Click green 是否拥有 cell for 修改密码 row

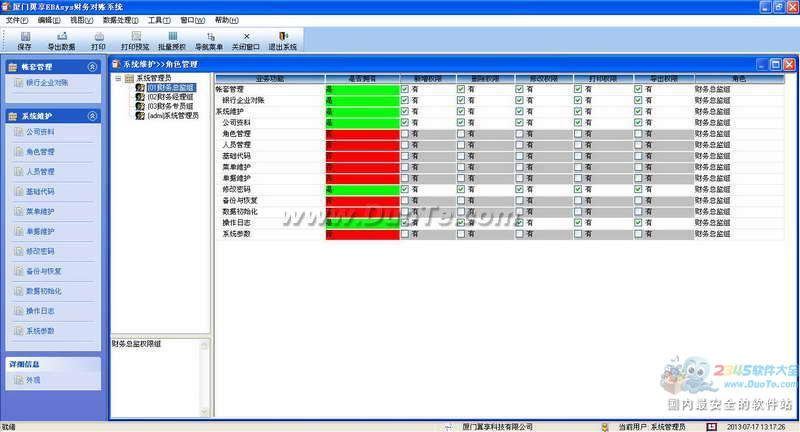tap(362, 189)
